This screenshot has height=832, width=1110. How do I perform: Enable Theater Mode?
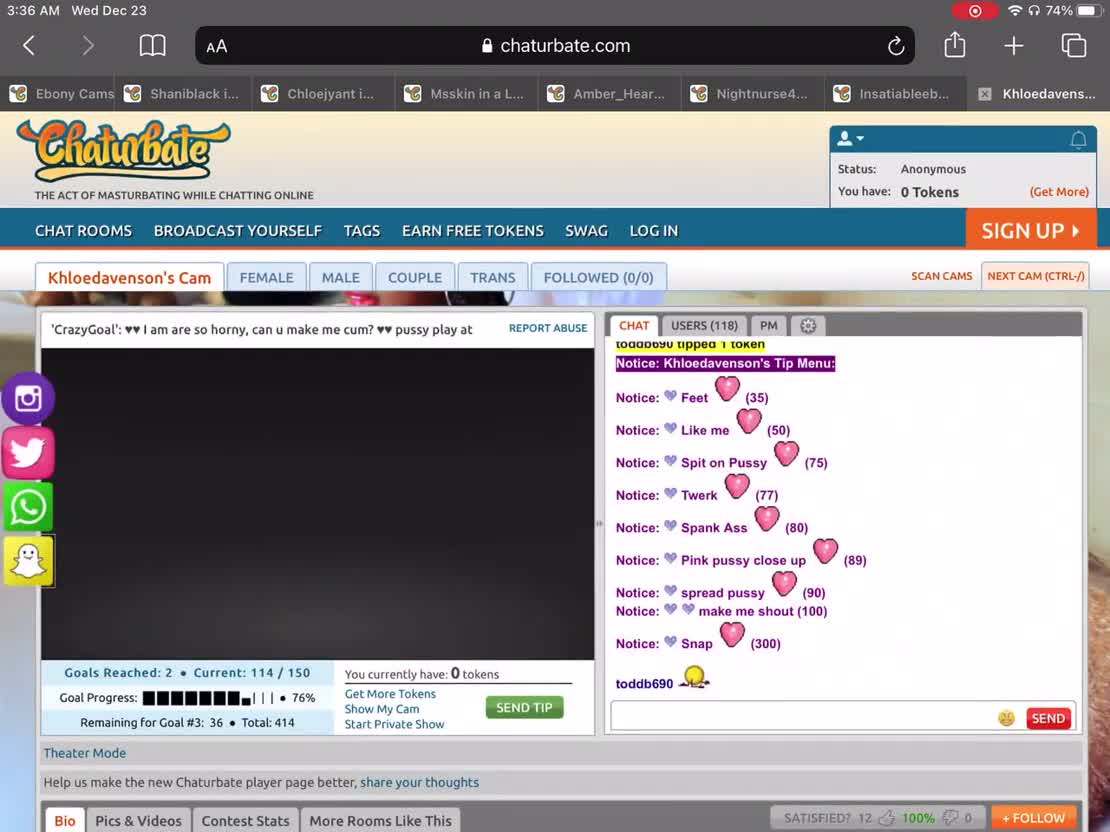[85, 753]
